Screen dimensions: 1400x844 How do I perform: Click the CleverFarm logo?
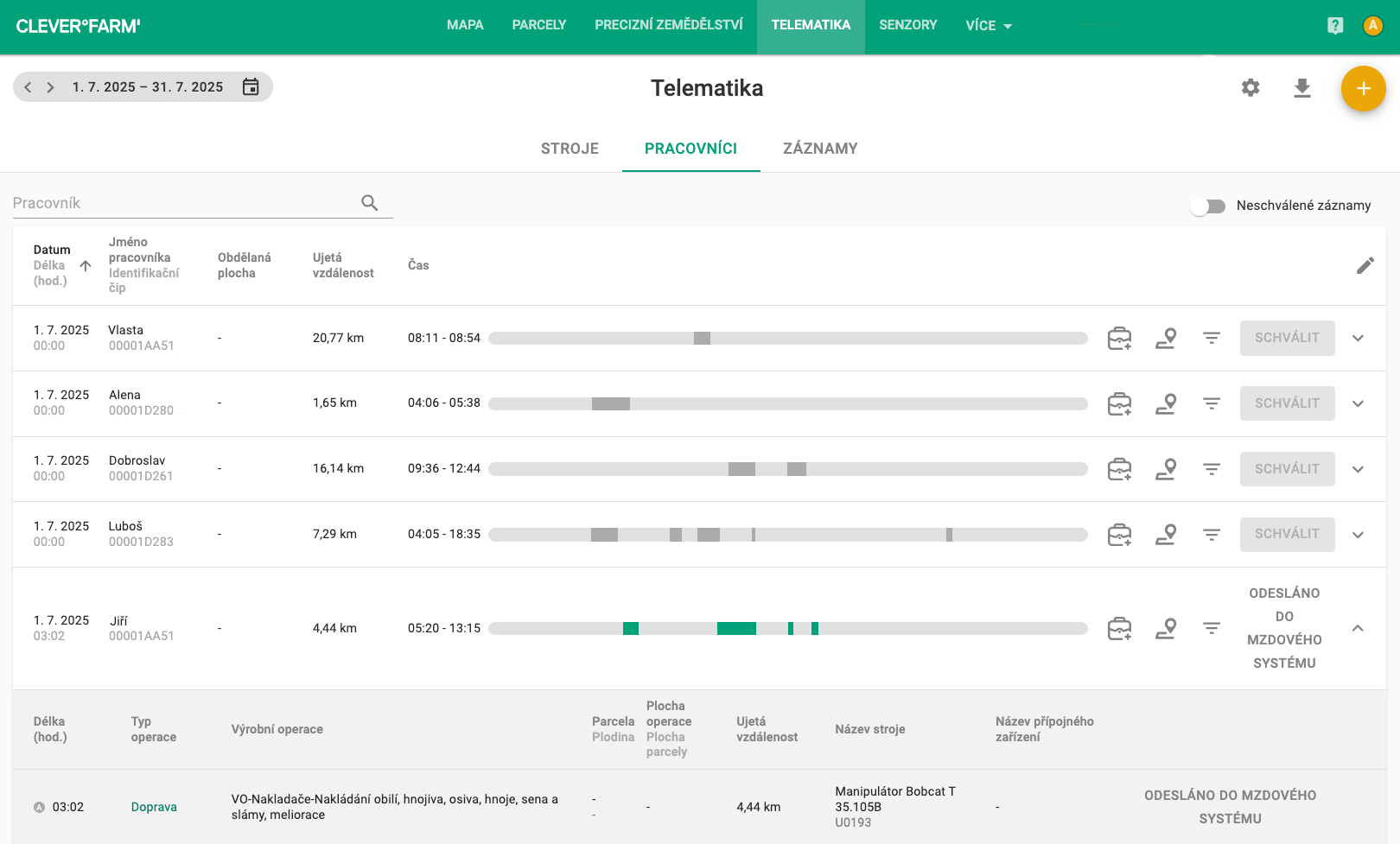78,27
